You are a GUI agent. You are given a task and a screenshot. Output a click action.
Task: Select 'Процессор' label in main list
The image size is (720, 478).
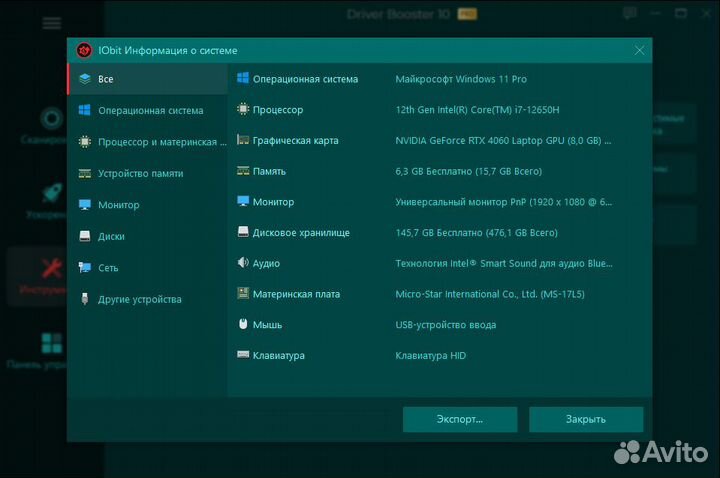coord(278,110)
